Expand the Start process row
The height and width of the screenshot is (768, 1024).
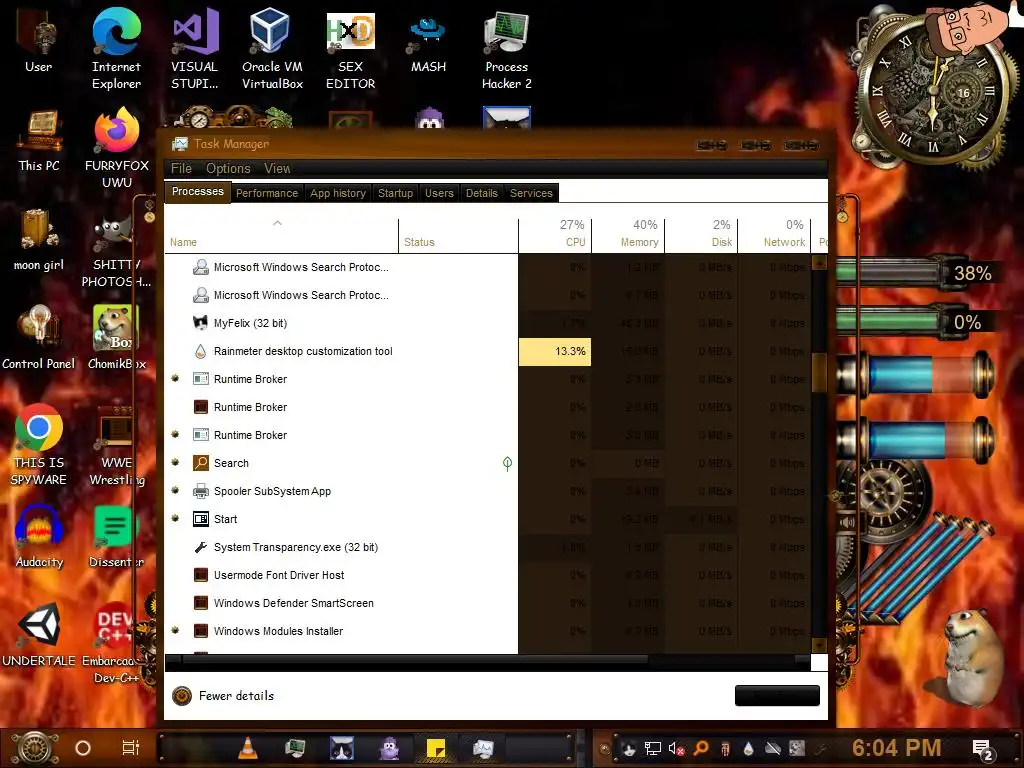(x=175, y=519)
